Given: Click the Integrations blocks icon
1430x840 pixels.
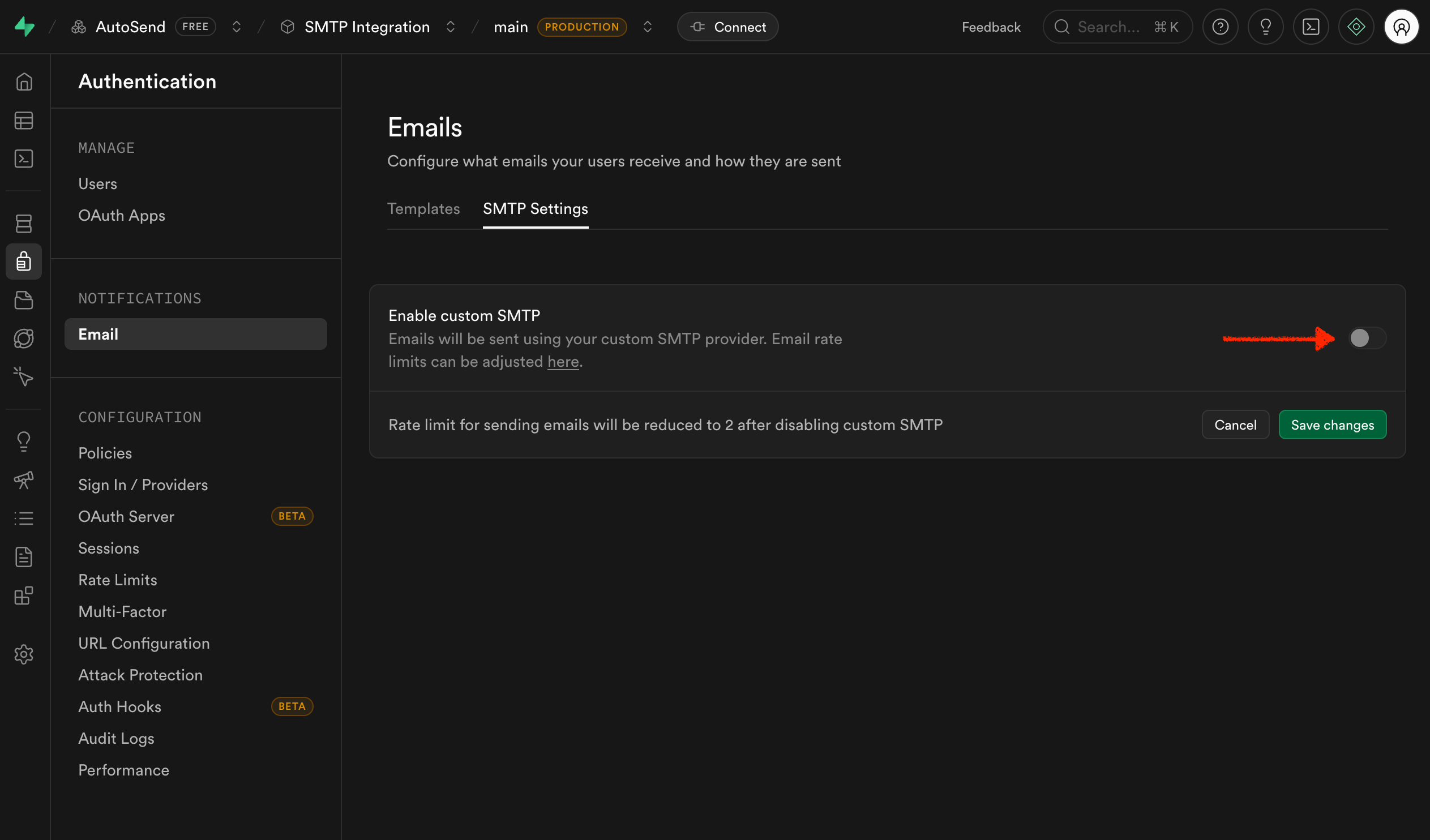Looking at the screenshot, I should coord(23,596).
